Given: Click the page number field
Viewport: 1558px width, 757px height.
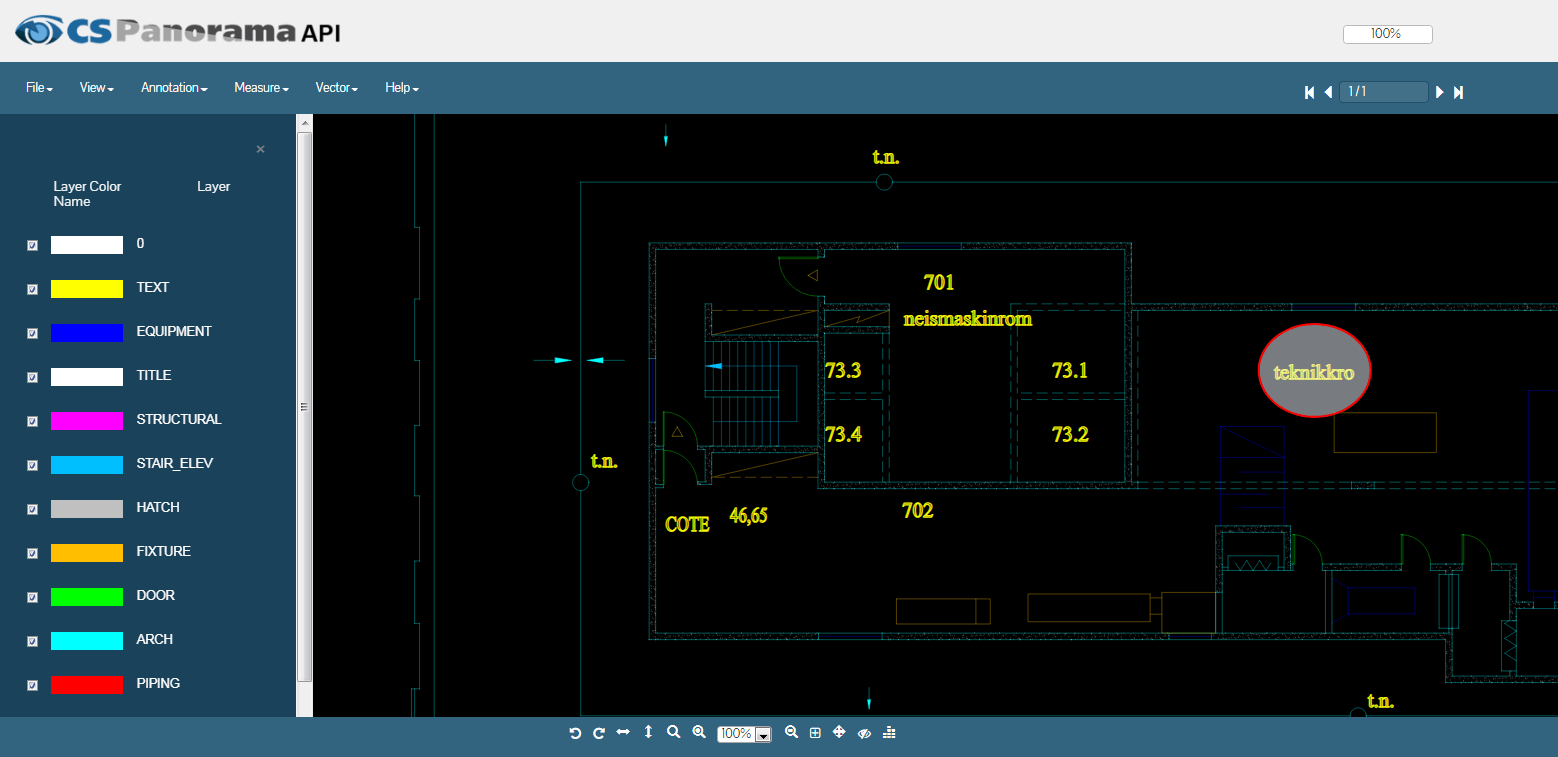Looking at the screenshot, I should pyautogui.click(x=1383, y=92).
